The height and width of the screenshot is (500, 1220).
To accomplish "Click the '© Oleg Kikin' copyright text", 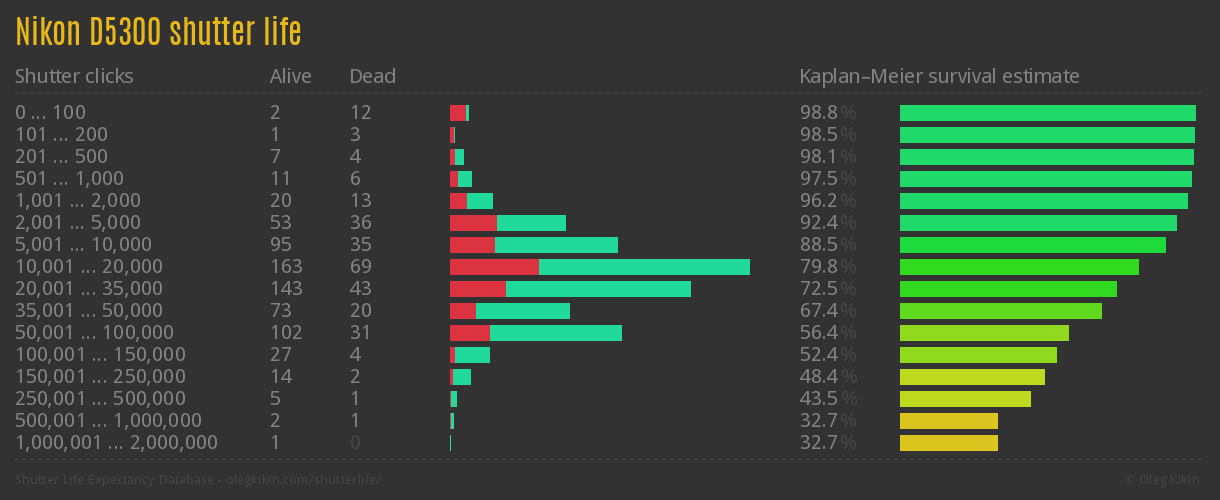I will (1164, 480).
